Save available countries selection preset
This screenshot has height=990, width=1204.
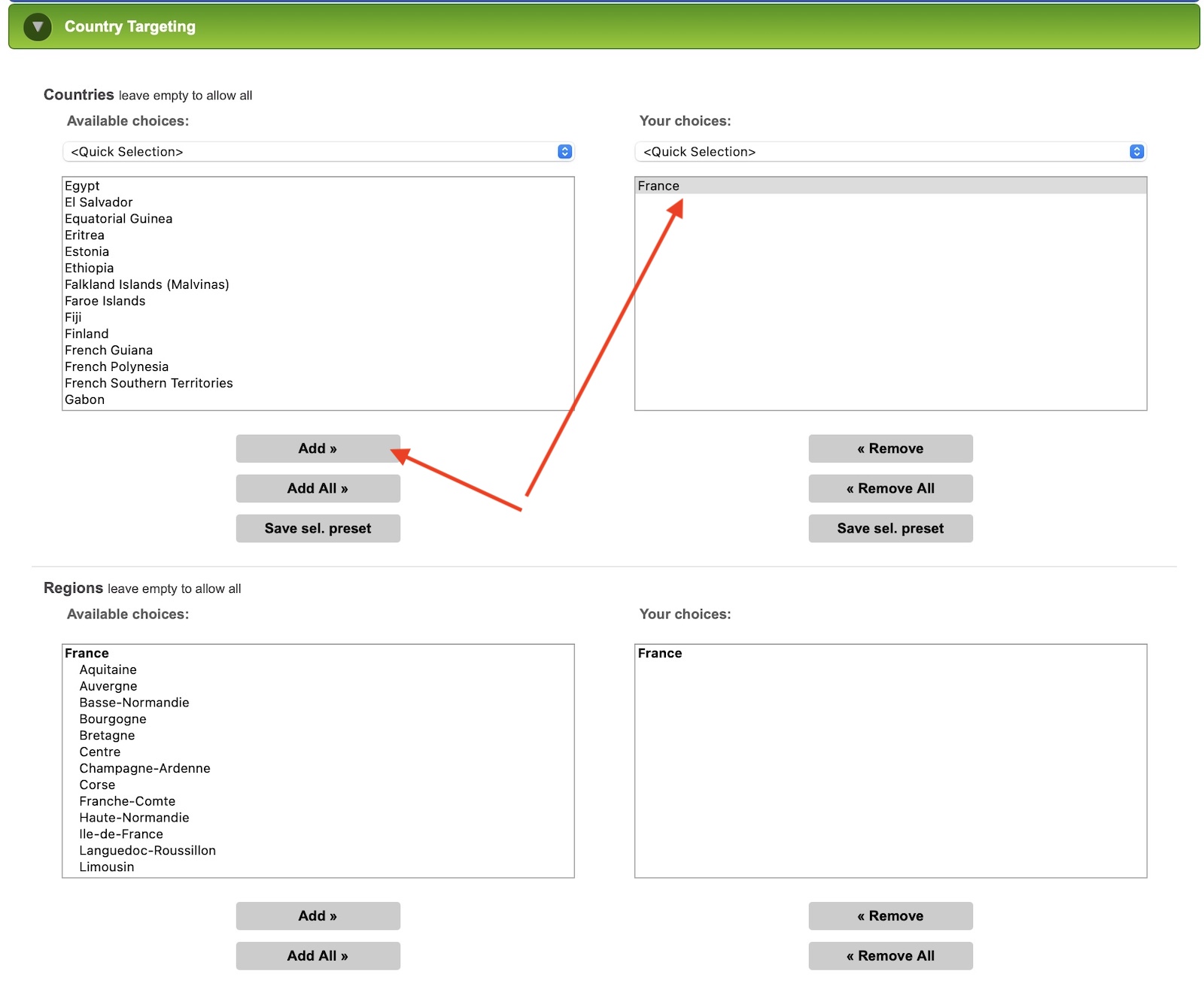point(318,528)
